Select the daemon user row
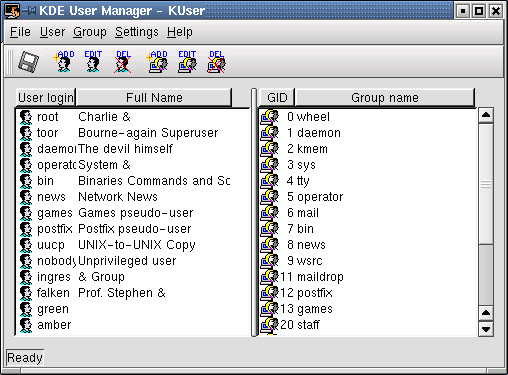Viewport: 508px width, 375px height. pyautogui.click(x=133, y=149)
